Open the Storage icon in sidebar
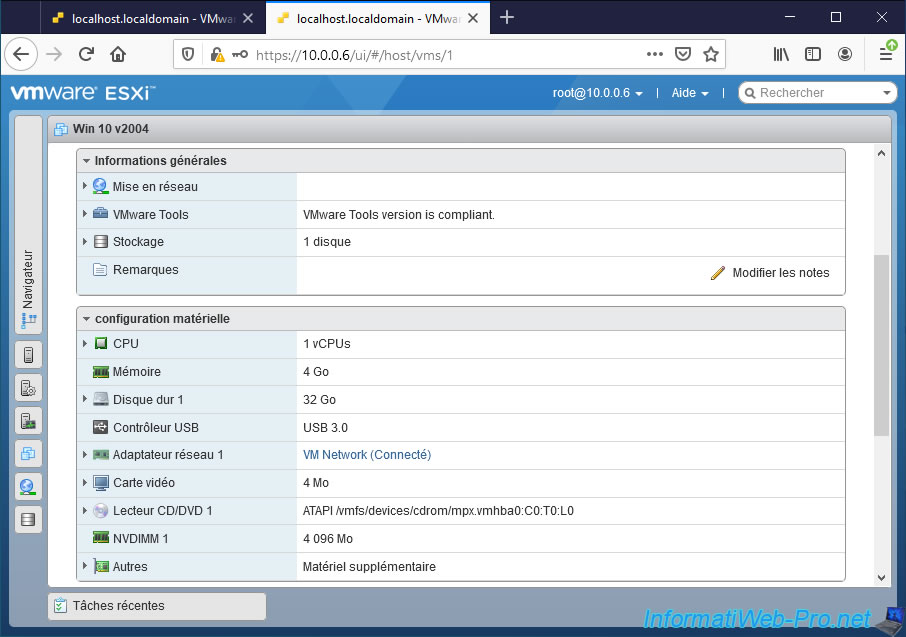The height and width of the screenshot is (637, 906). click(x=28, y=519)
